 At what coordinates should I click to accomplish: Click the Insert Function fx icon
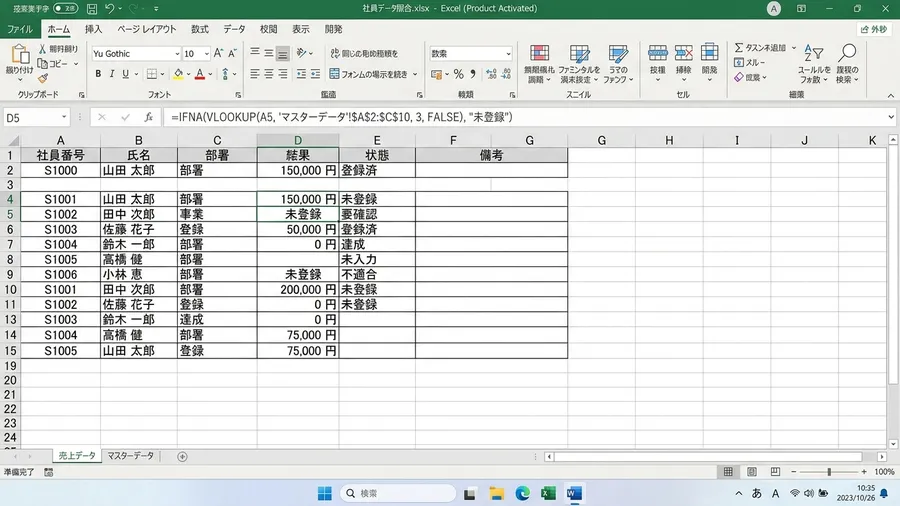pyautogui.click(x=149, y=117)
